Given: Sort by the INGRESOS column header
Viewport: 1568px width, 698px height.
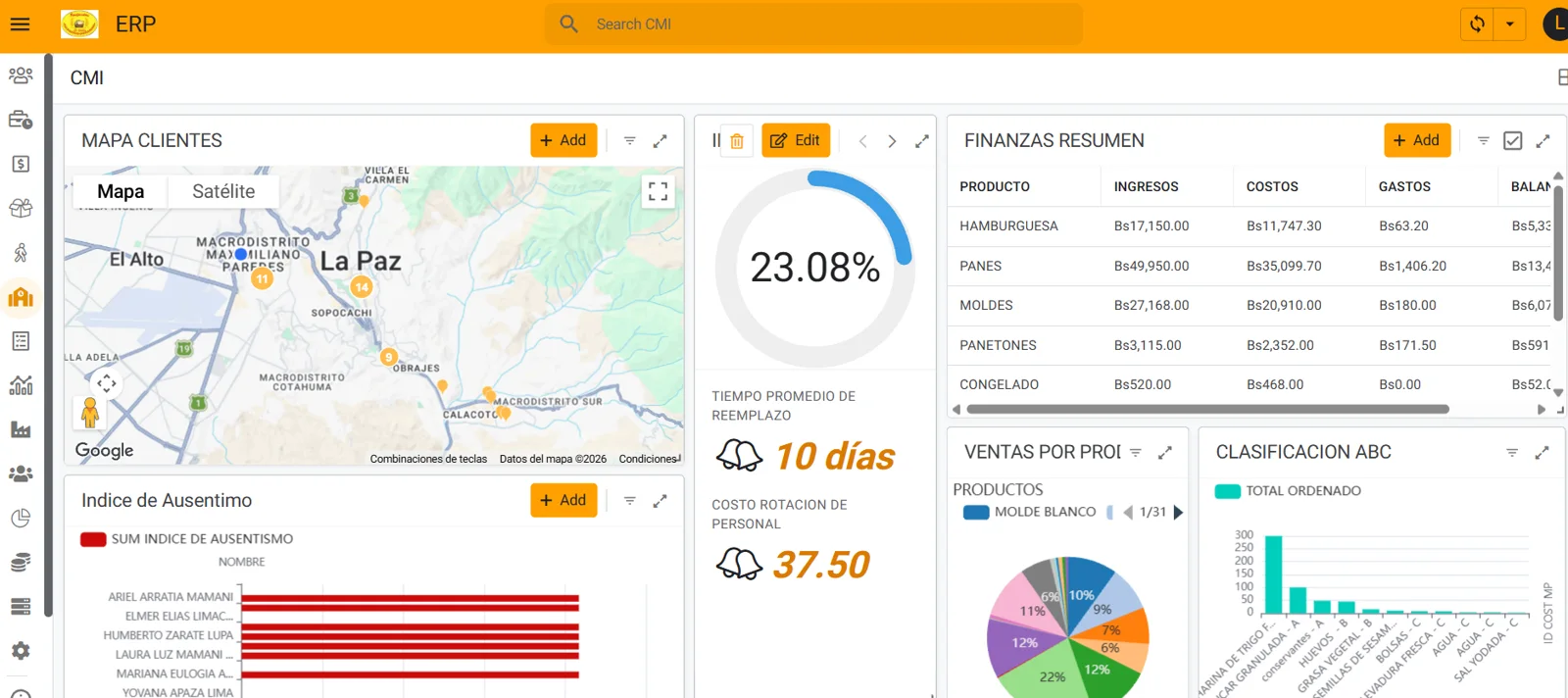Looking at the screenshot, I should (x=1146, y=186).
